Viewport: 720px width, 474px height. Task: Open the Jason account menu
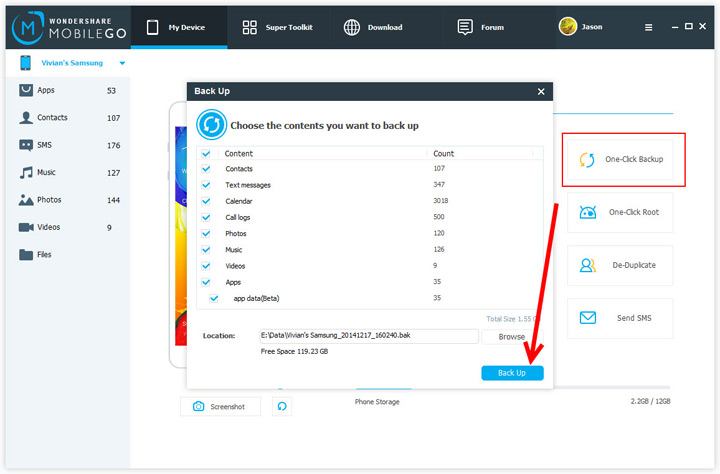click(586, 27)
